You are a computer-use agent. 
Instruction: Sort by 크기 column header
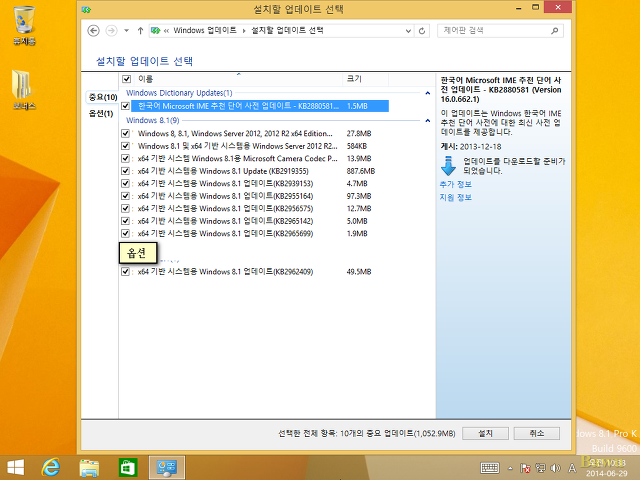point(354,79)
